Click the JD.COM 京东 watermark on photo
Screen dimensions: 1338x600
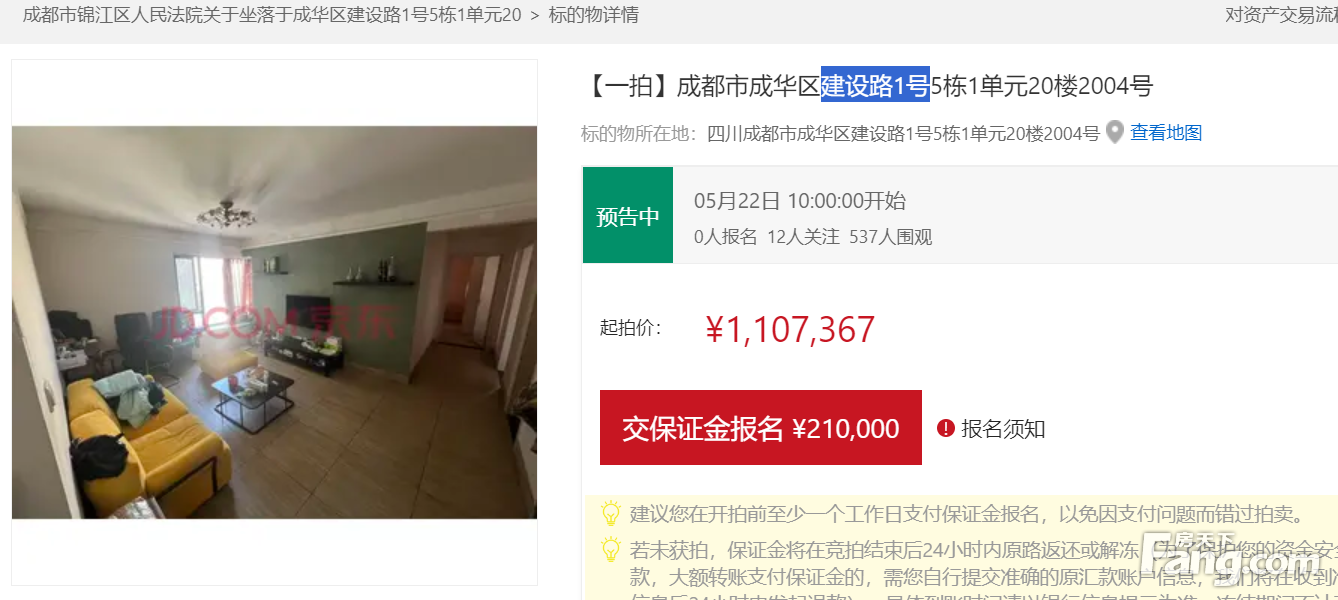[x=274, y=323]
